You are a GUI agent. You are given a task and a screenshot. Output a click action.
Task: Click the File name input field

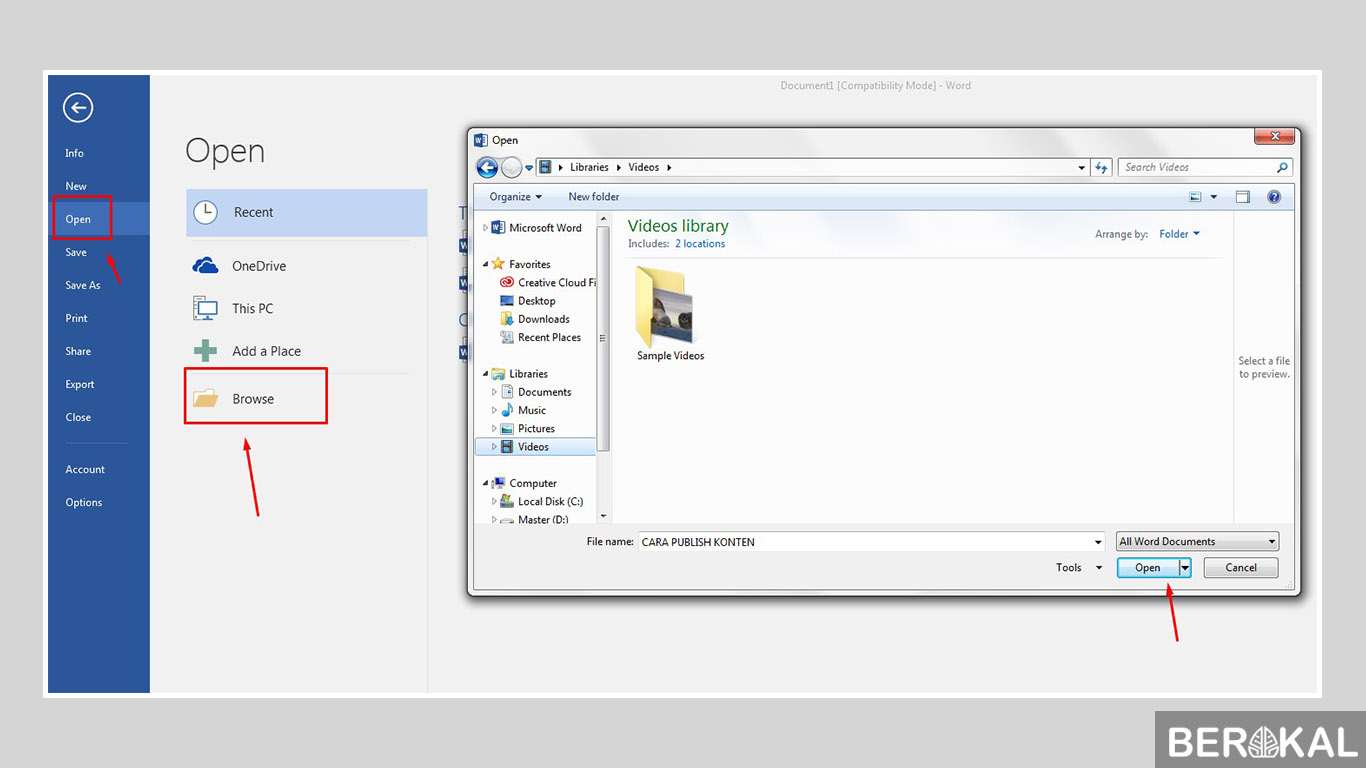[871, 541]
